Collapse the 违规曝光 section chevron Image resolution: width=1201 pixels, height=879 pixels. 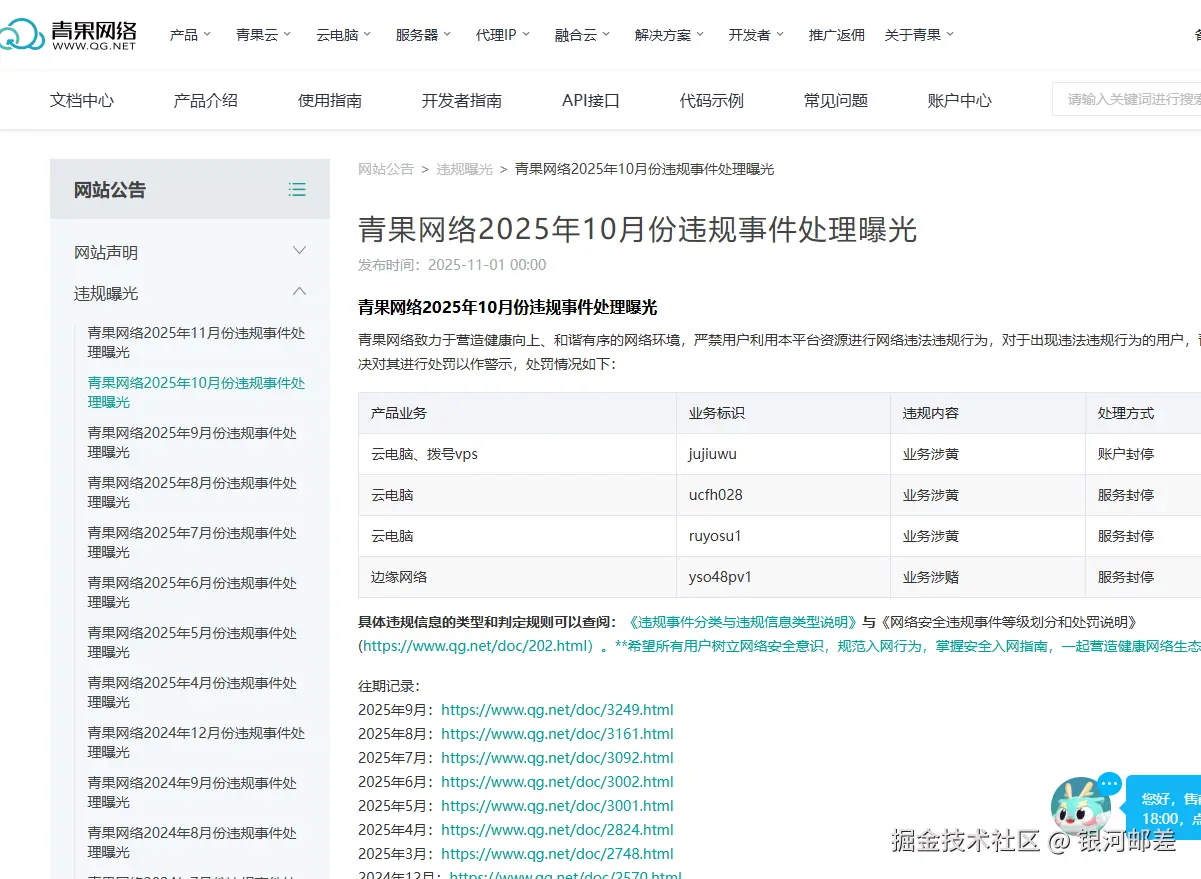pos(299,292)
